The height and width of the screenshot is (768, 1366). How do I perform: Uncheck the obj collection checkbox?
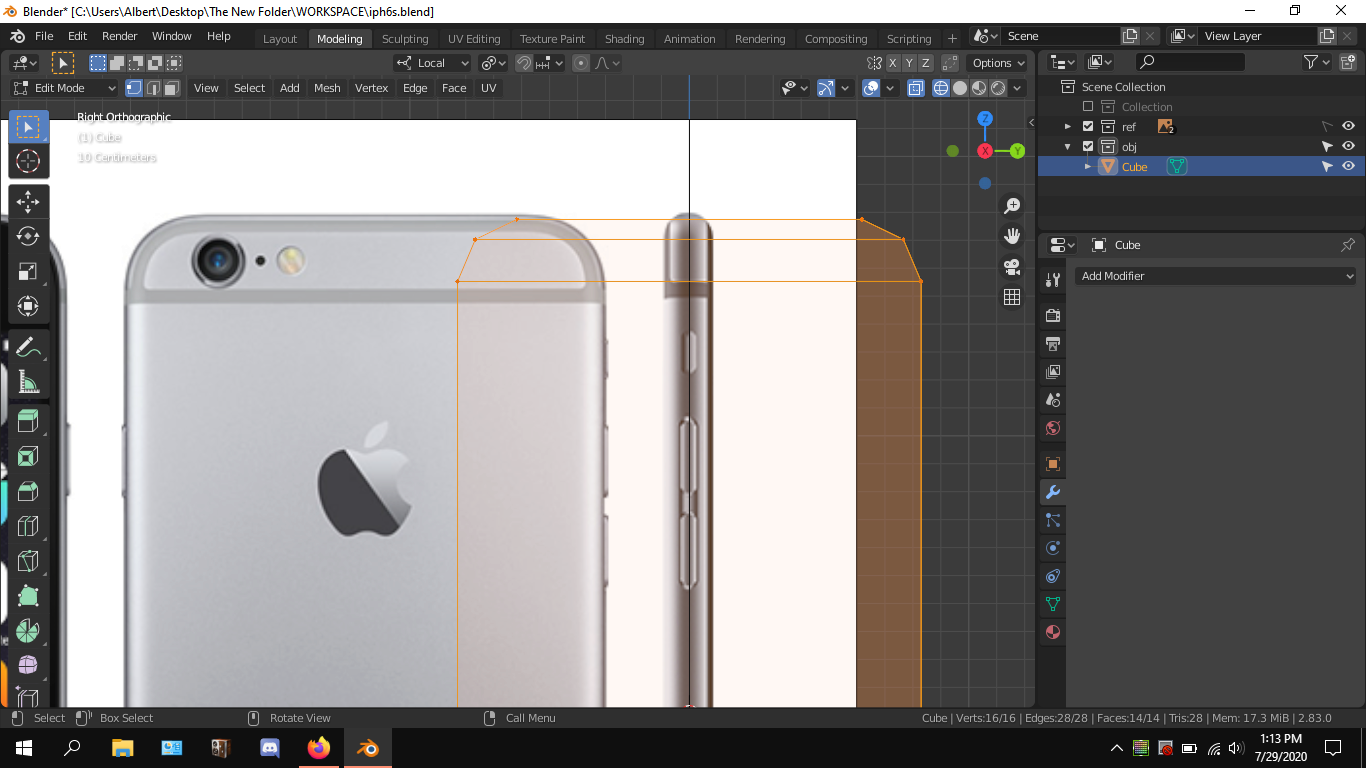pos(1088,147)
